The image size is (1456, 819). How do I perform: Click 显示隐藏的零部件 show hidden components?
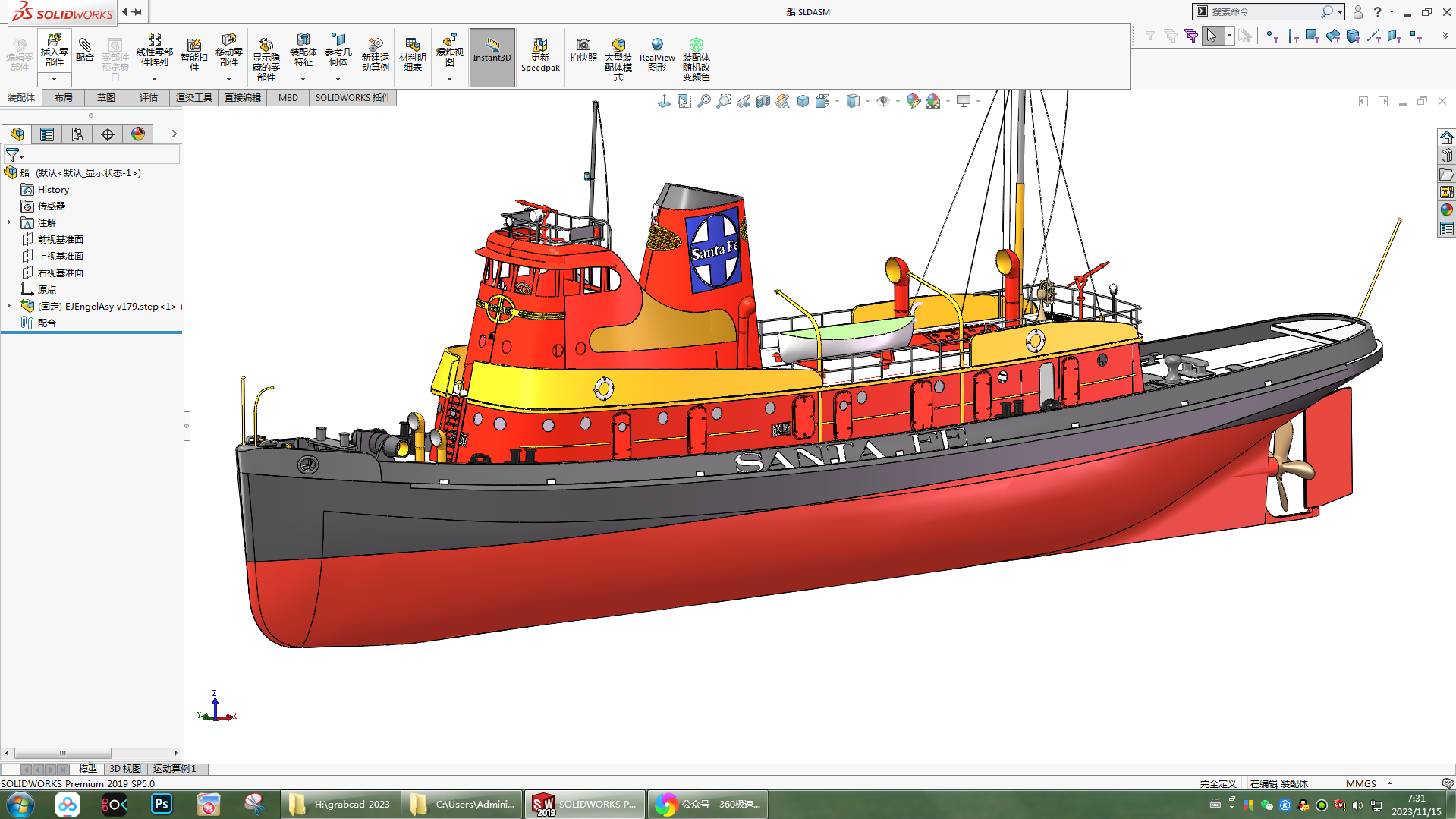[x=266, y=58]
